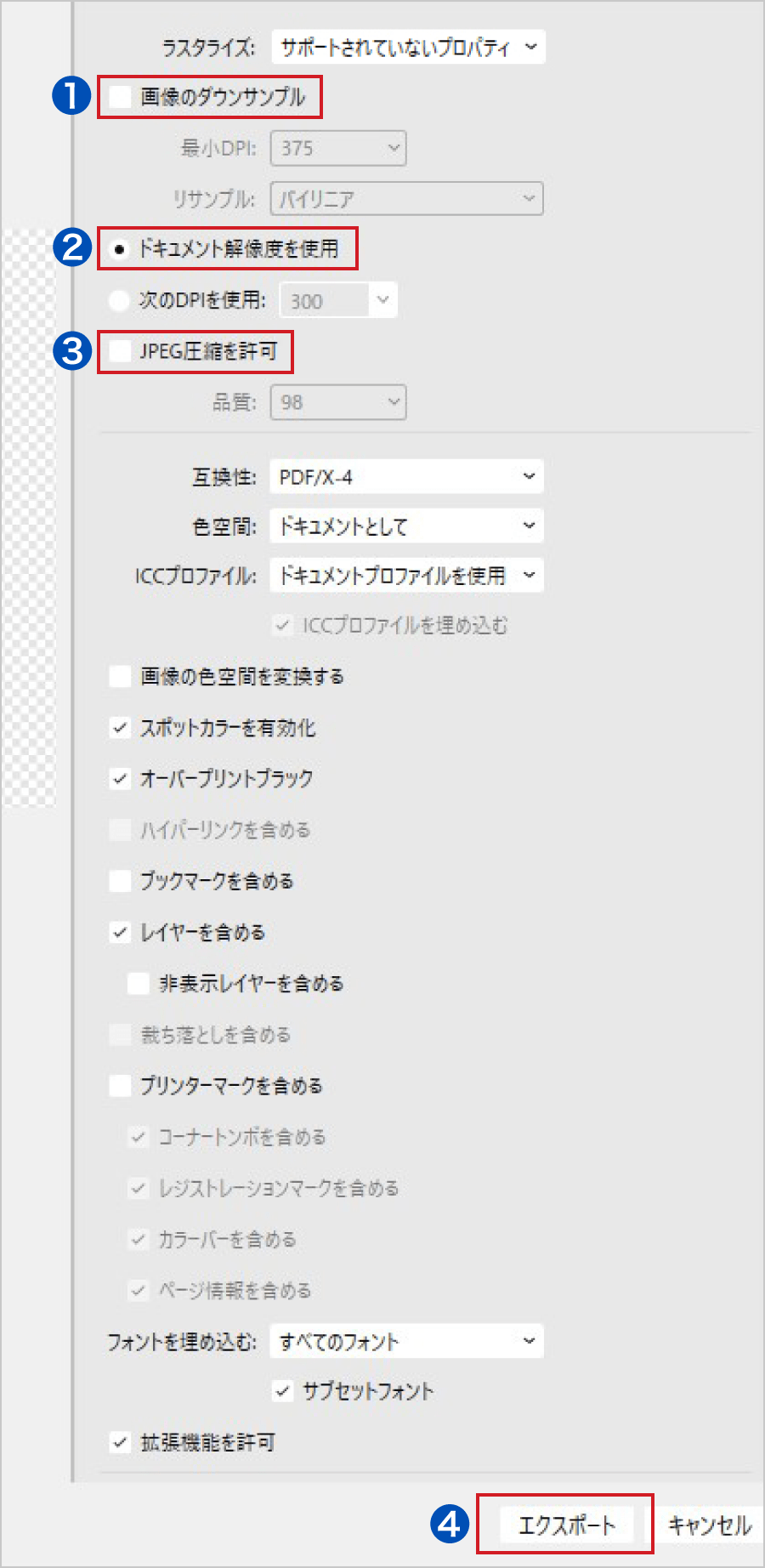Click the エクスポート button

point(565,1525)
